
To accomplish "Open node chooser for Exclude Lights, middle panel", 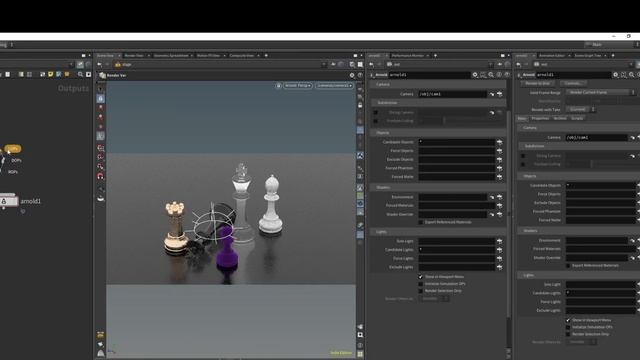I will 499,267.
